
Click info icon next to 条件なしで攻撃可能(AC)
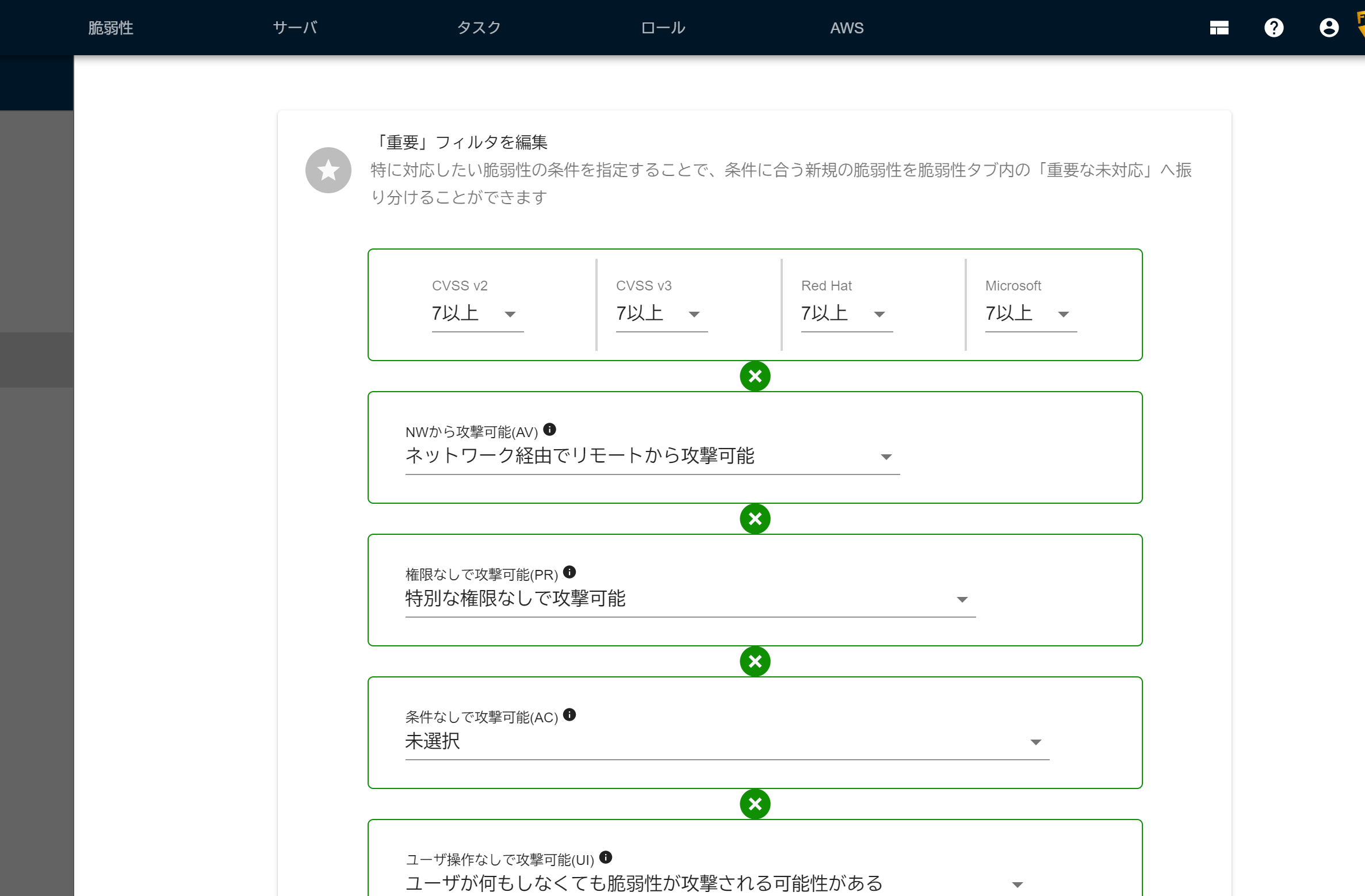(x=569, y=715)
